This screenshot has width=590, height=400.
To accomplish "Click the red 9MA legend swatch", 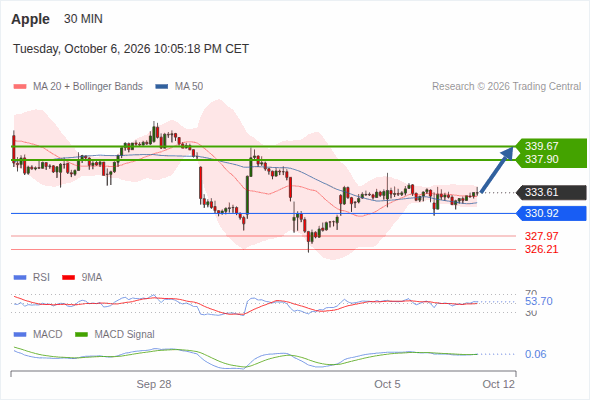I will (x=68, y=278).
